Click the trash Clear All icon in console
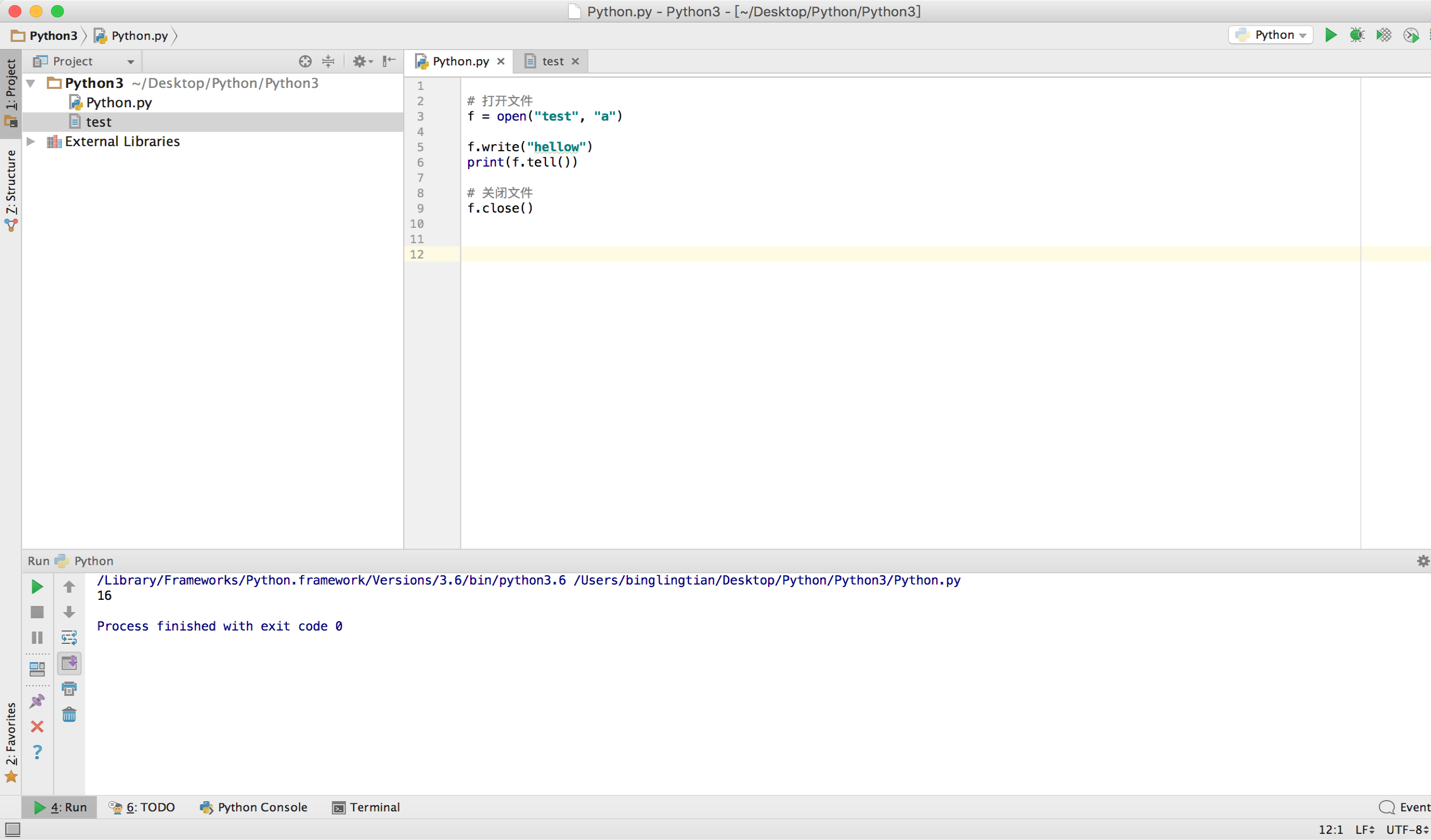Viewport: 1431px width, 840px height. (x=70, y=715)
